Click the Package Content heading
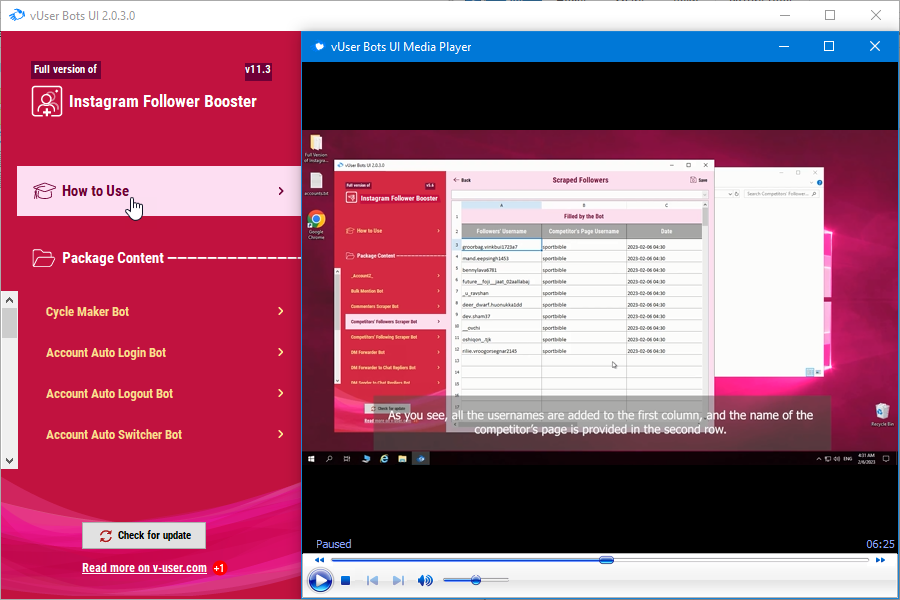Viewport: 900px width, 600px height. coord(113,258)
